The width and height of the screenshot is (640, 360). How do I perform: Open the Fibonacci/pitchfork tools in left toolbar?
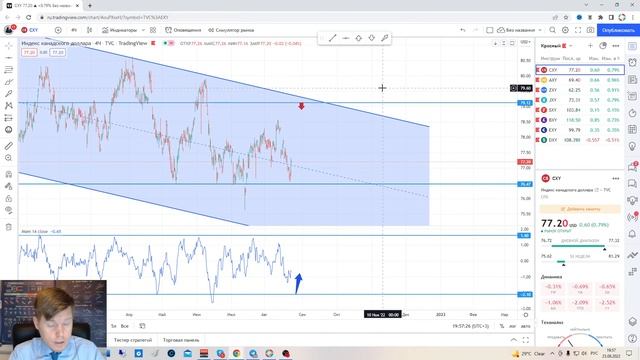(x=9, y=70)
